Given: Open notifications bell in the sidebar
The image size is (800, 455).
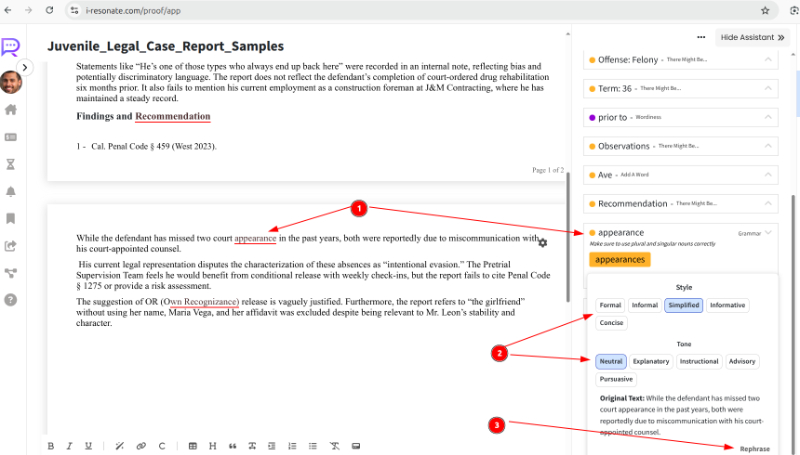Looking at the screenshot, I should point(11,191).
